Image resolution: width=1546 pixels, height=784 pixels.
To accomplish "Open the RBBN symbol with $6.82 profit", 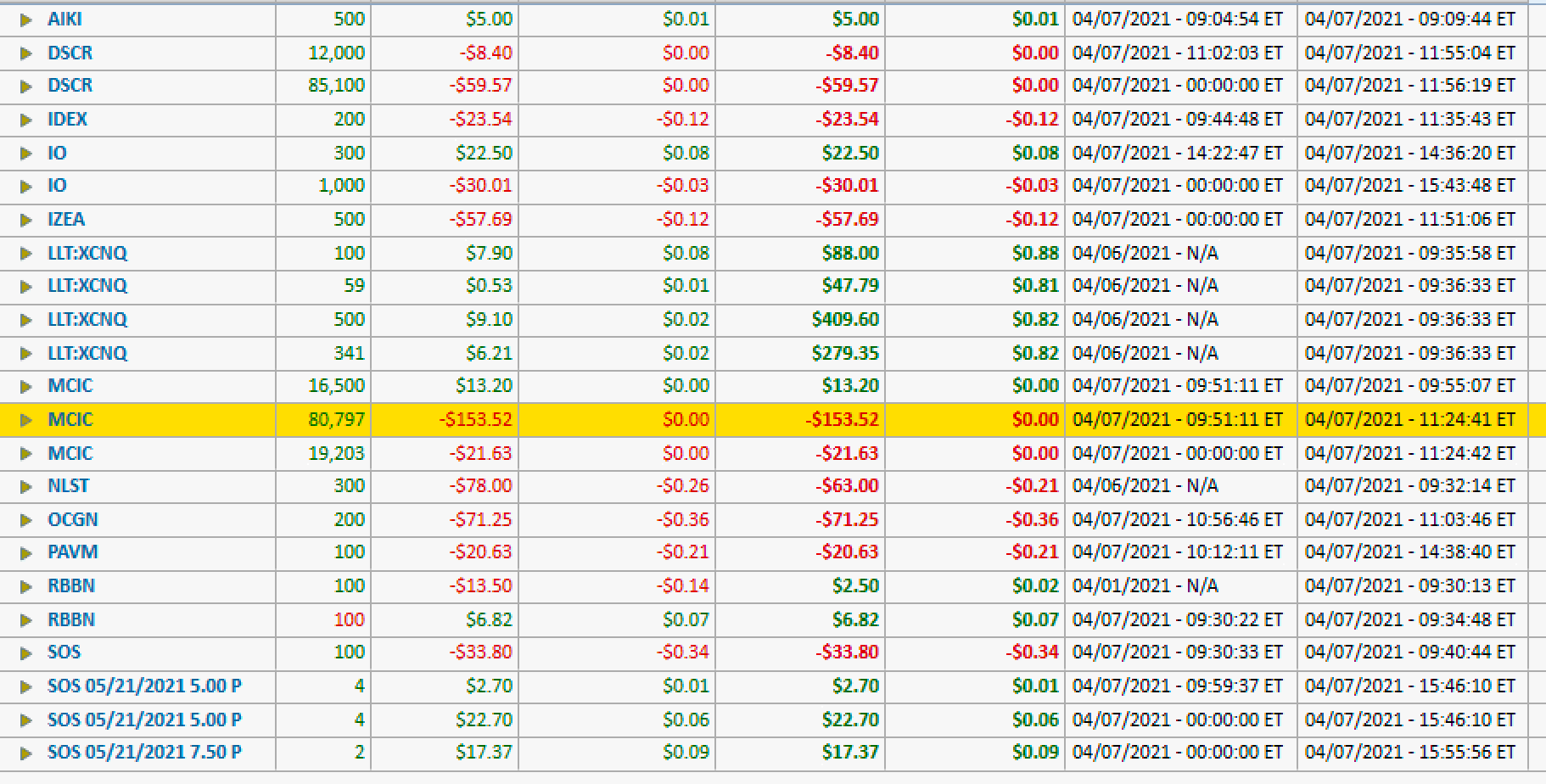I will (70, 619).
